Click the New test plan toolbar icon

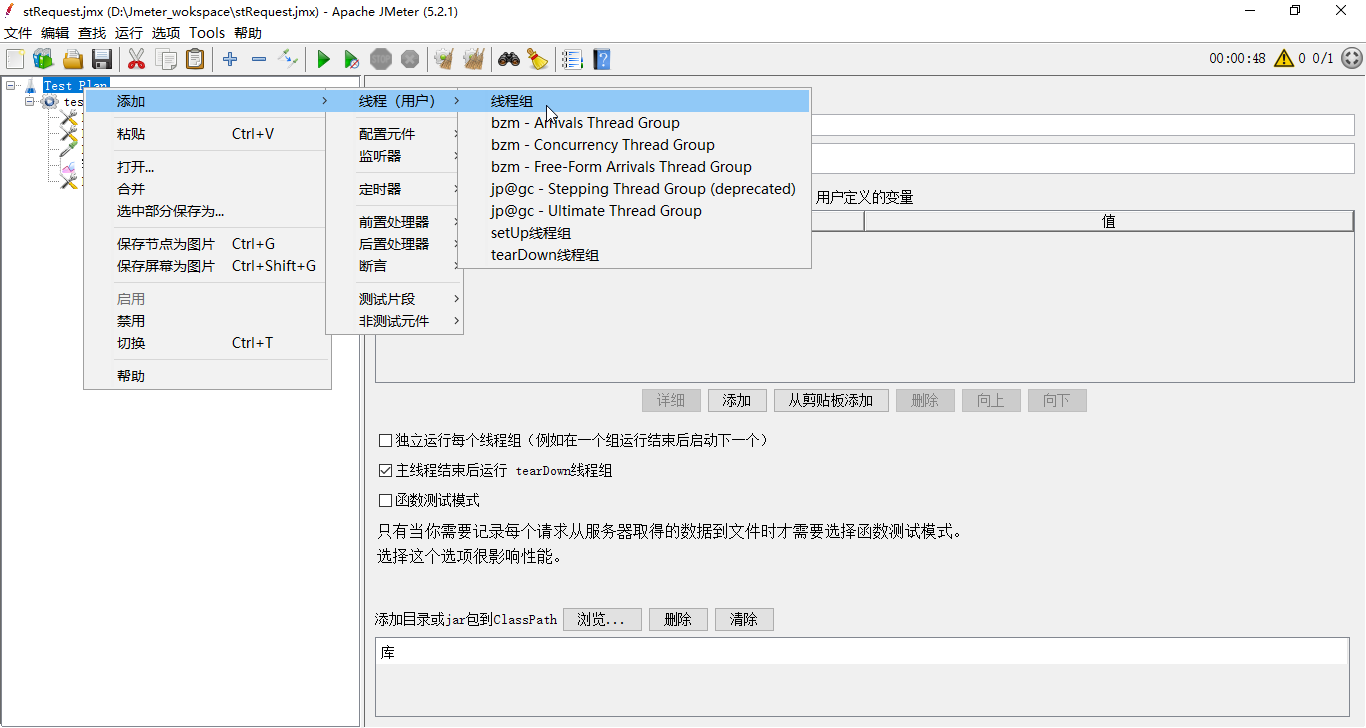[15, 59]
